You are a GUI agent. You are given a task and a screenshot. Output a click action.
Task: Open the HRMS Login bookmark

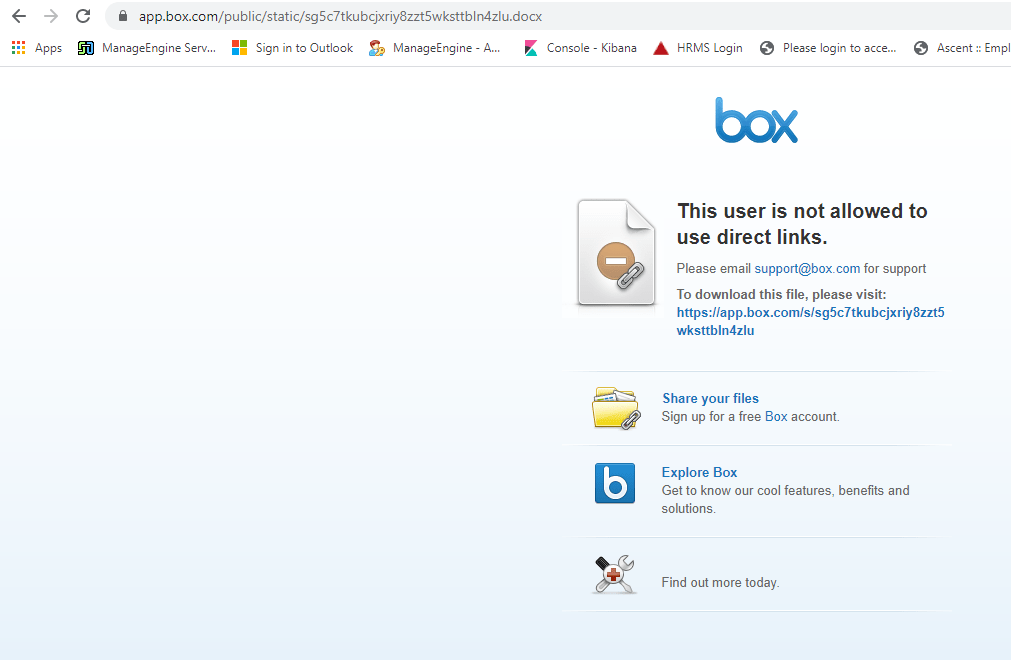point(698,48)
